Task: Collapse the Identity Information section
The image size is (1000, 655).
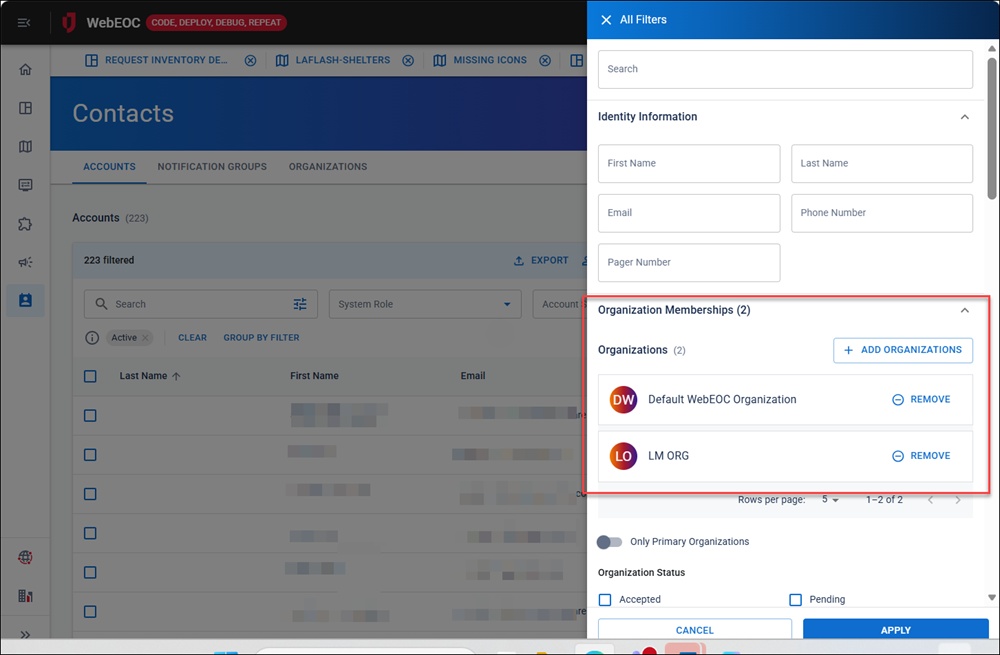Action: coord(965,117)
